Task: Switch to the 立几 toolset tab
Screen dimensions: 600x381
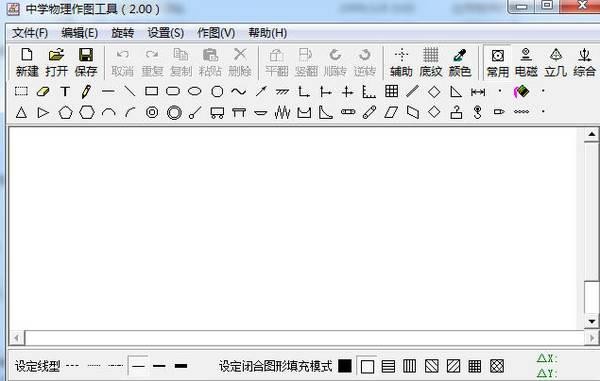Action: 556,63
